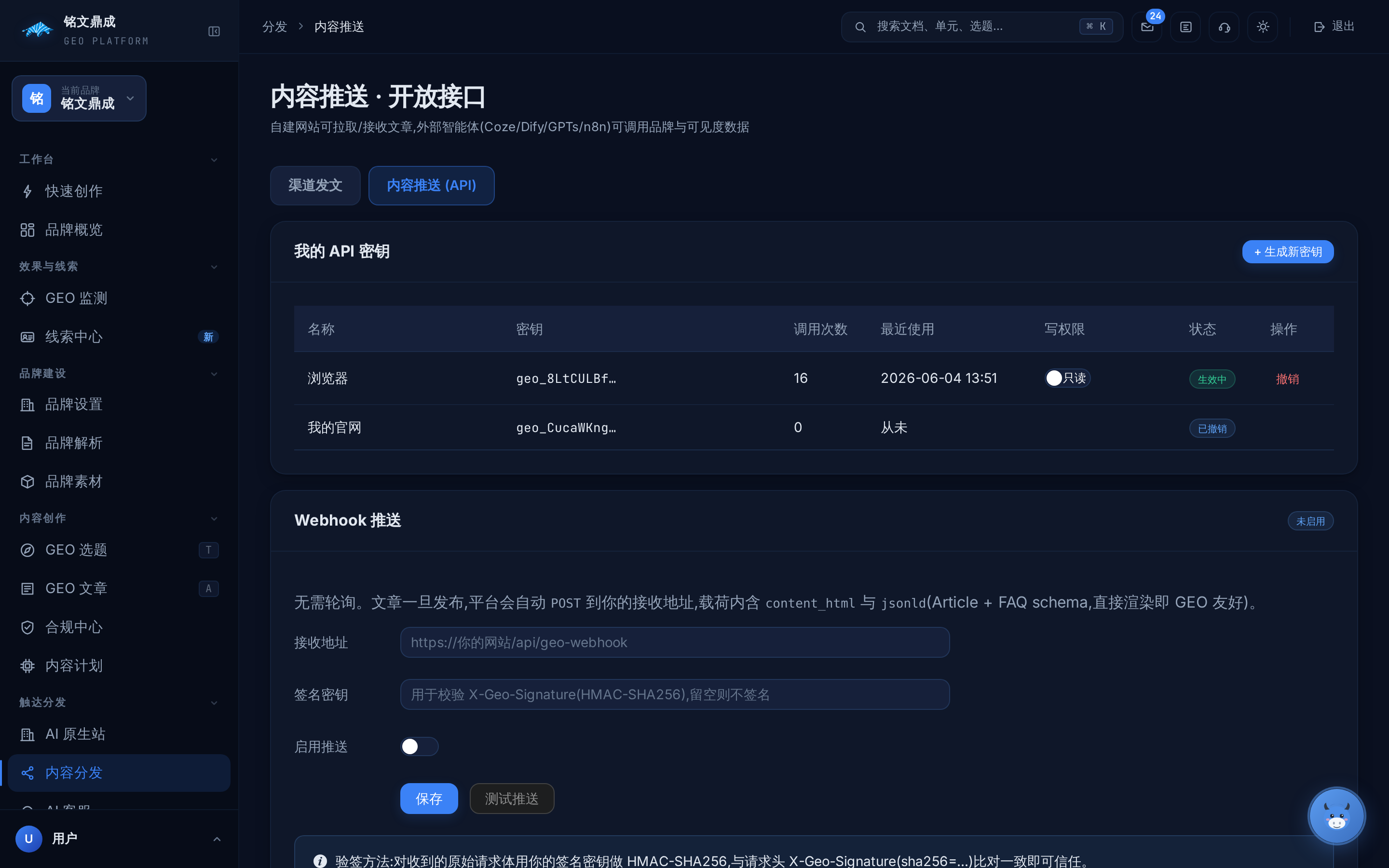This screenshot has width=1389, height=868.
Task: Click the 铭文鼎成 platform logo
Action: [x=38, y=30]
